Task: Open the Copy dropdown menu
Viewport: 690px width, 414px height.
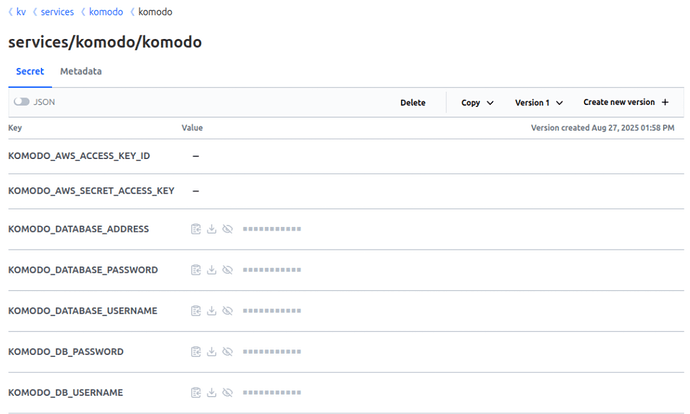Action: pyautogui.click(x=477, y=103)
